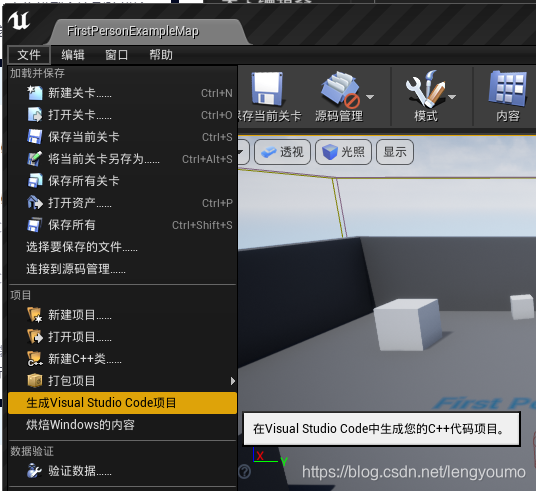This screenshot has height=491, width=536.
Task: Click the 保存所有关卡 icon
Action: 35,181
